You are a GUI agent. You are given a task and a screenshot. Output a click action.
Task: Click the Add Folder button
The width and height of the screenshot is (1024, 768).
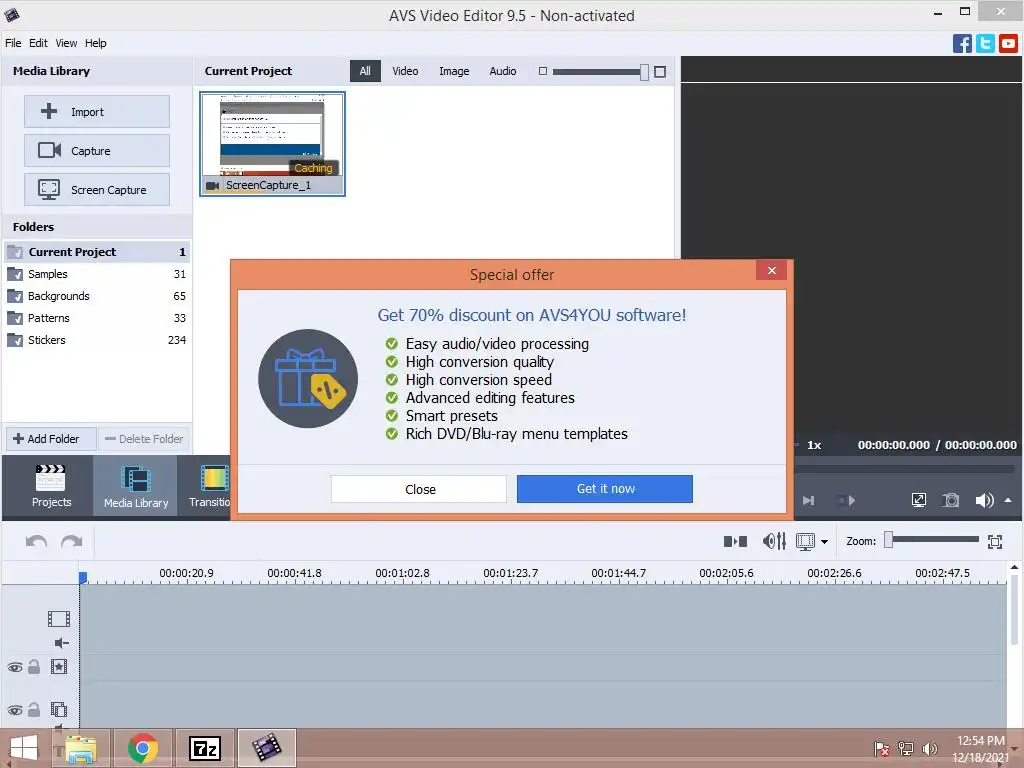coord(52,439)
